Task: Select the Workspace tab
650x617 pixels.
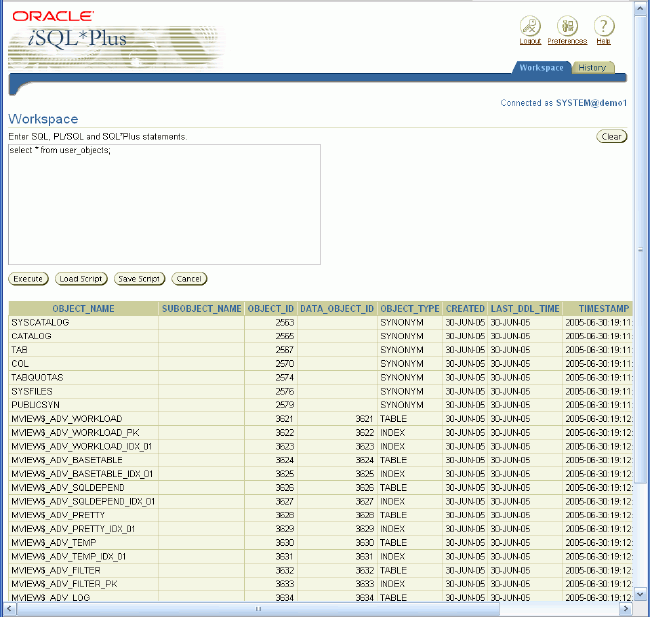Action: (542, 68)
